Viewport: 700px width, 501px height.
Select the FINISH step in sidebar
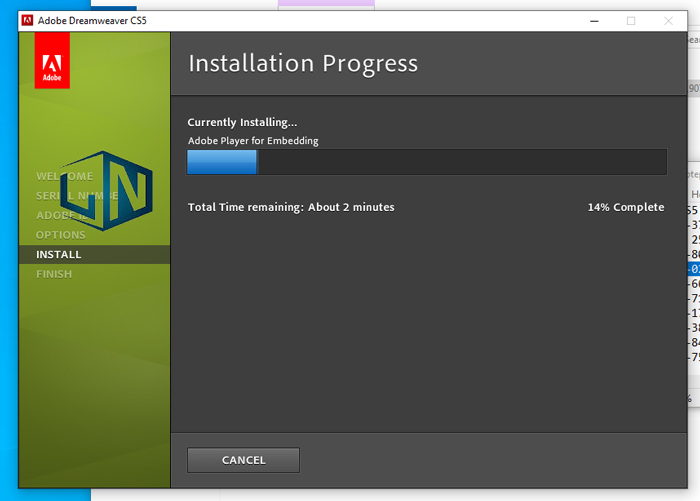pyautogui.click(x=54, y=274)
